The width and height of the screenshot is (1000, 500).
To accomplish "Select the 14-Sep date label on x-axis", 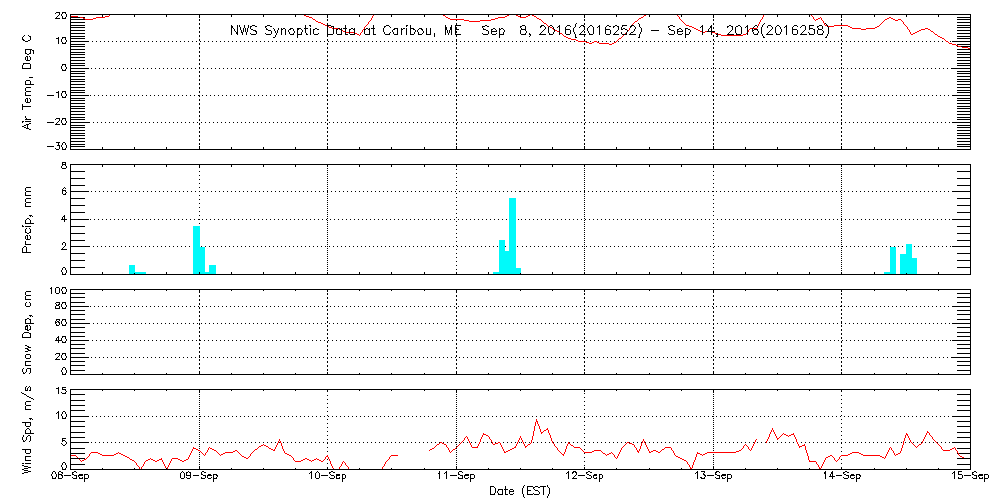I will click(x=842, y=478).
